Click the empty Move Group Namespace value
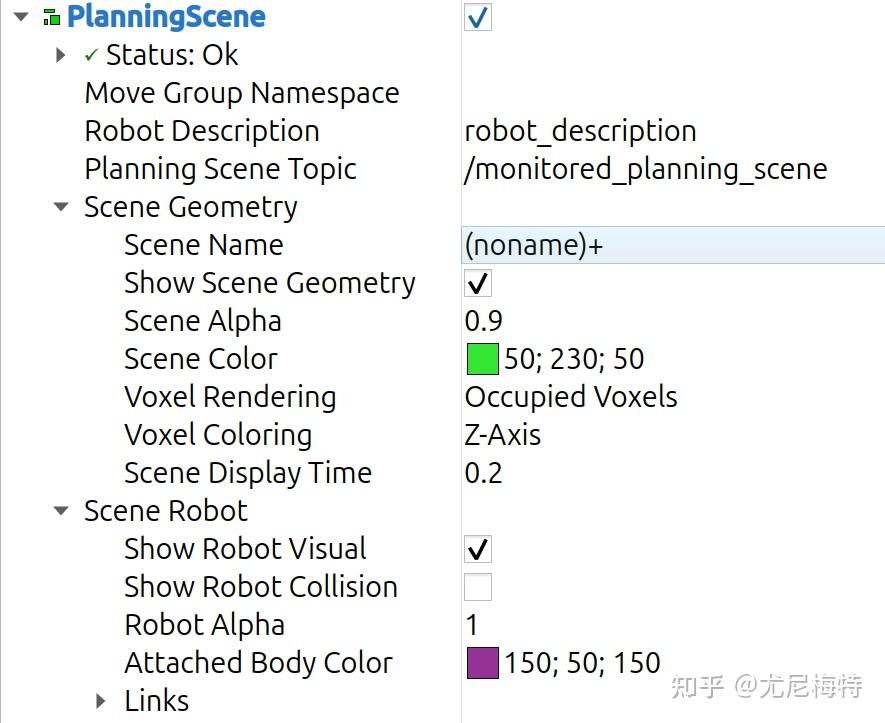885x723 pixels. point(673,93)
